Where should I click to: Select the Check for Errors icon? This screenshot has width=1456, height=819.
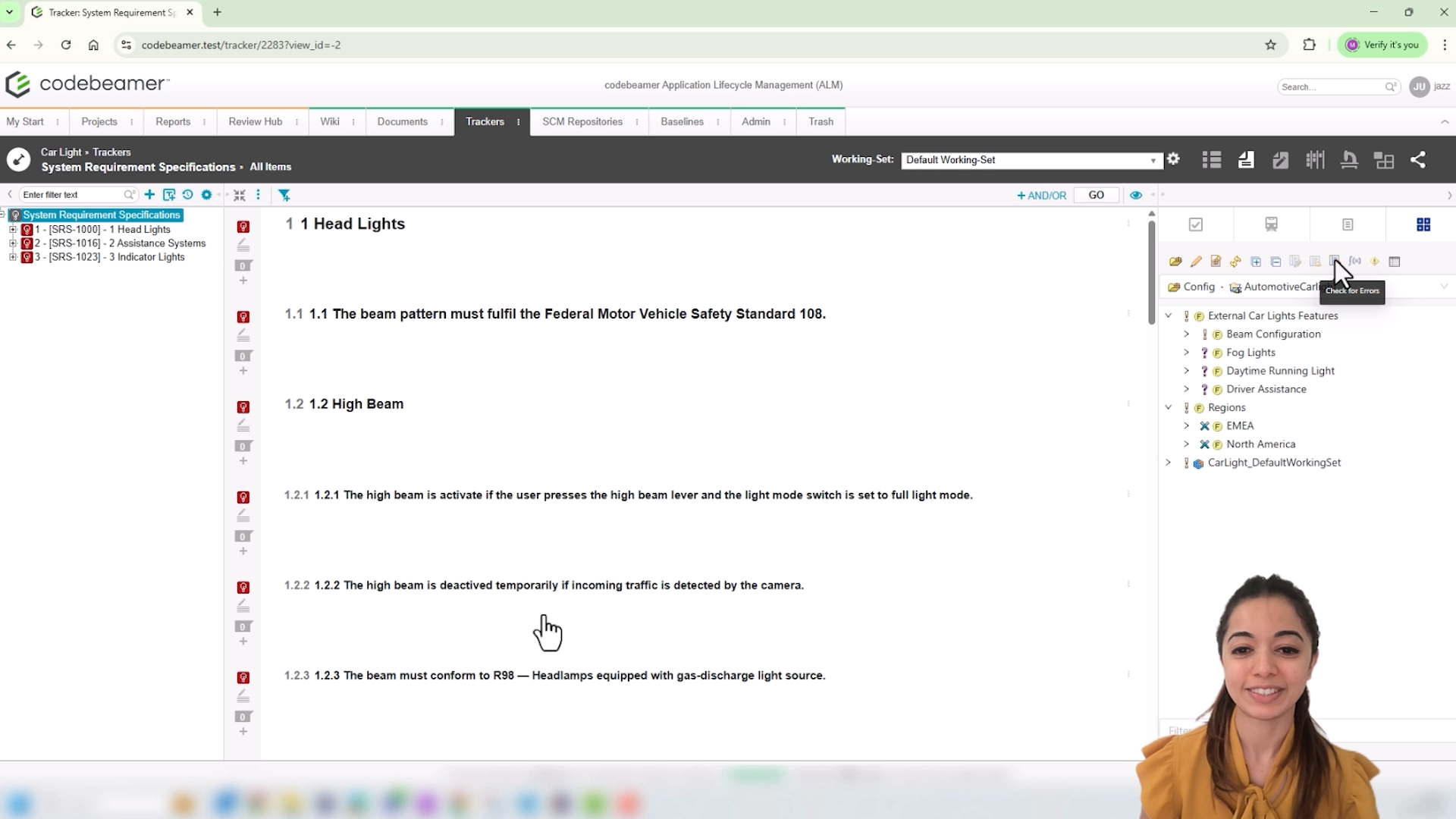click(1335, 262)
